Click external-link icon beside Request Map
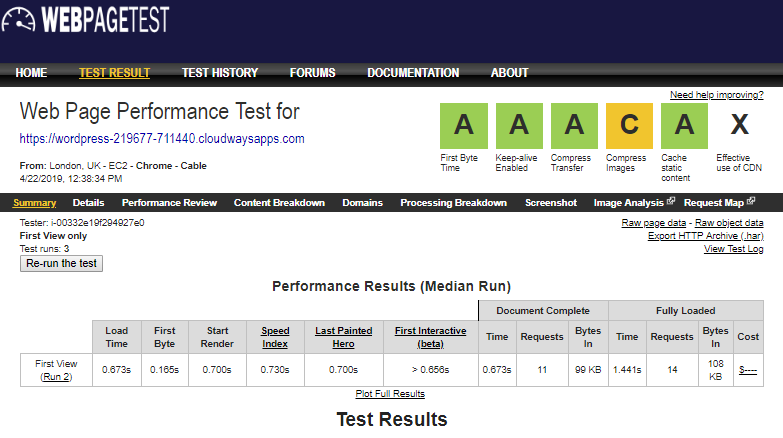The image size is (783, 438). click(751, 201)
